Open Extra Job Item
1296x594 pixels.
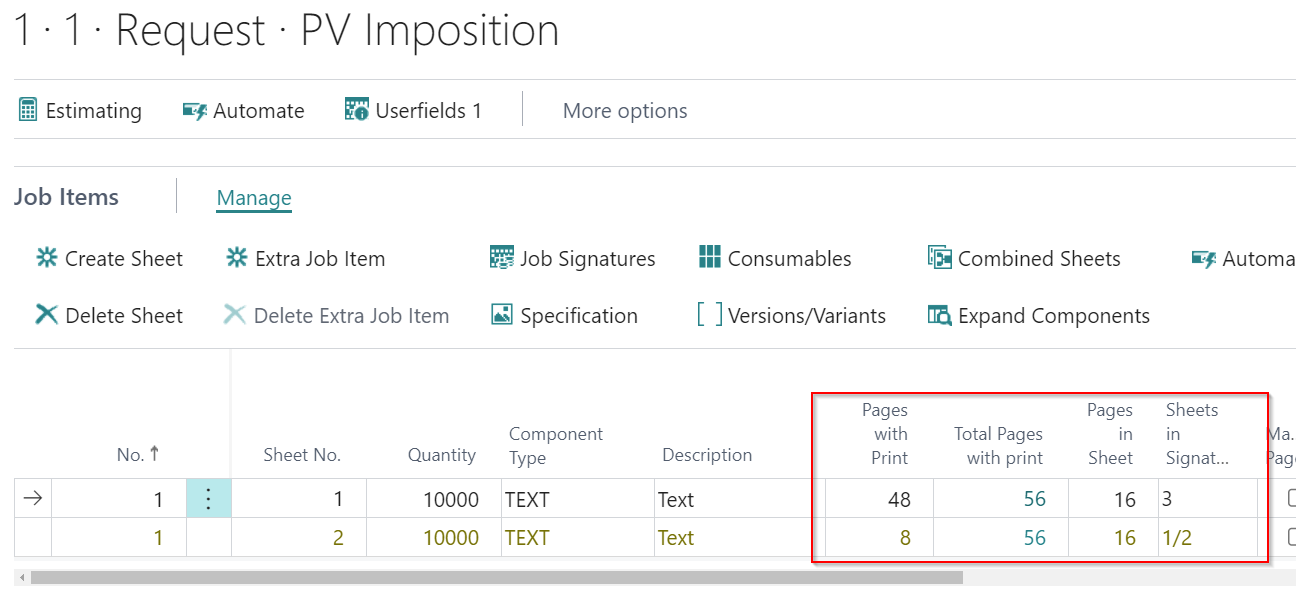(x=305, y=258)
